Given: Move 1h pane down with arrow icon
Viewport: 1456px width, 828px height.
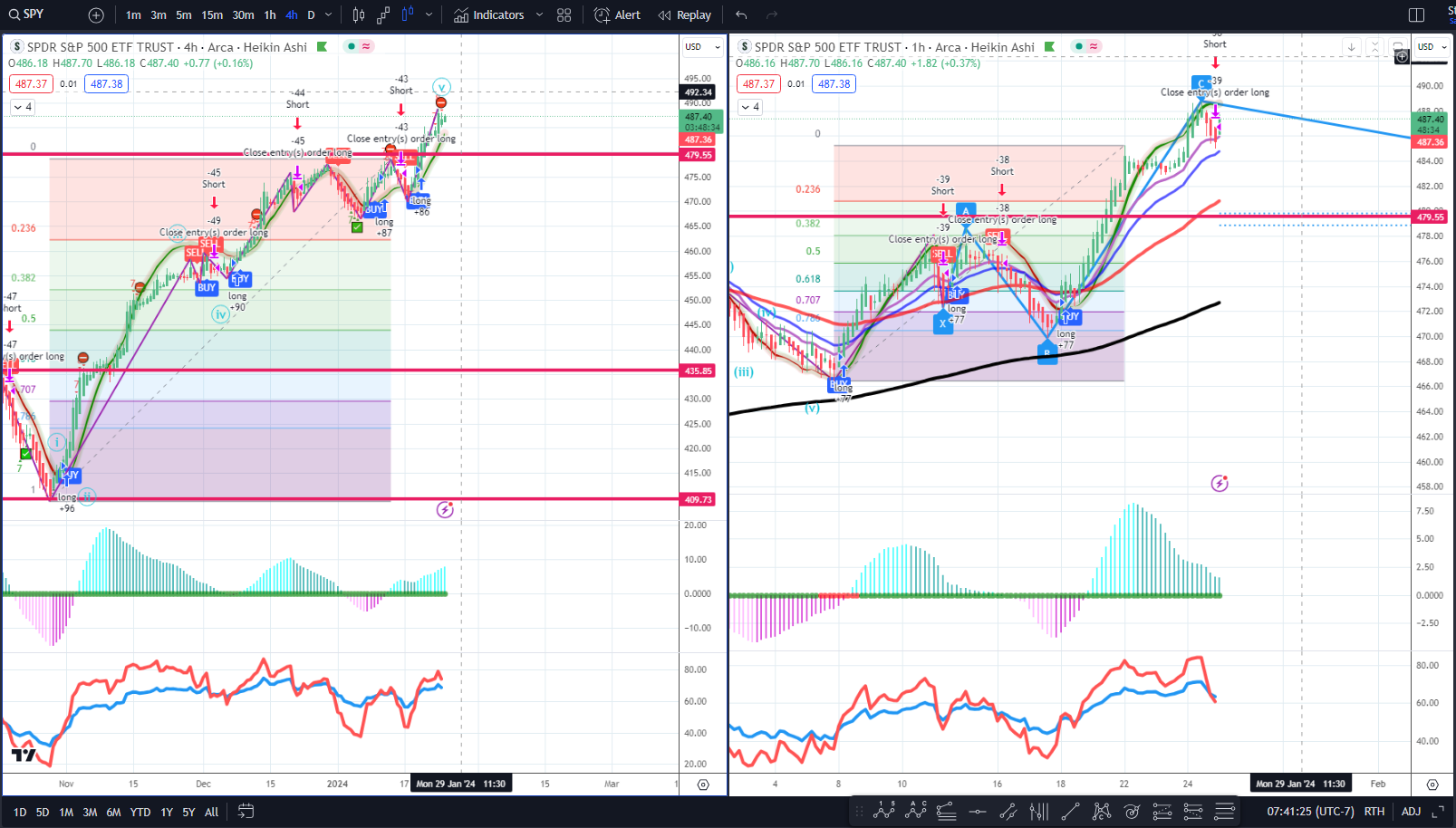Looking at the screenshot, I should [x=1352, y=47].
